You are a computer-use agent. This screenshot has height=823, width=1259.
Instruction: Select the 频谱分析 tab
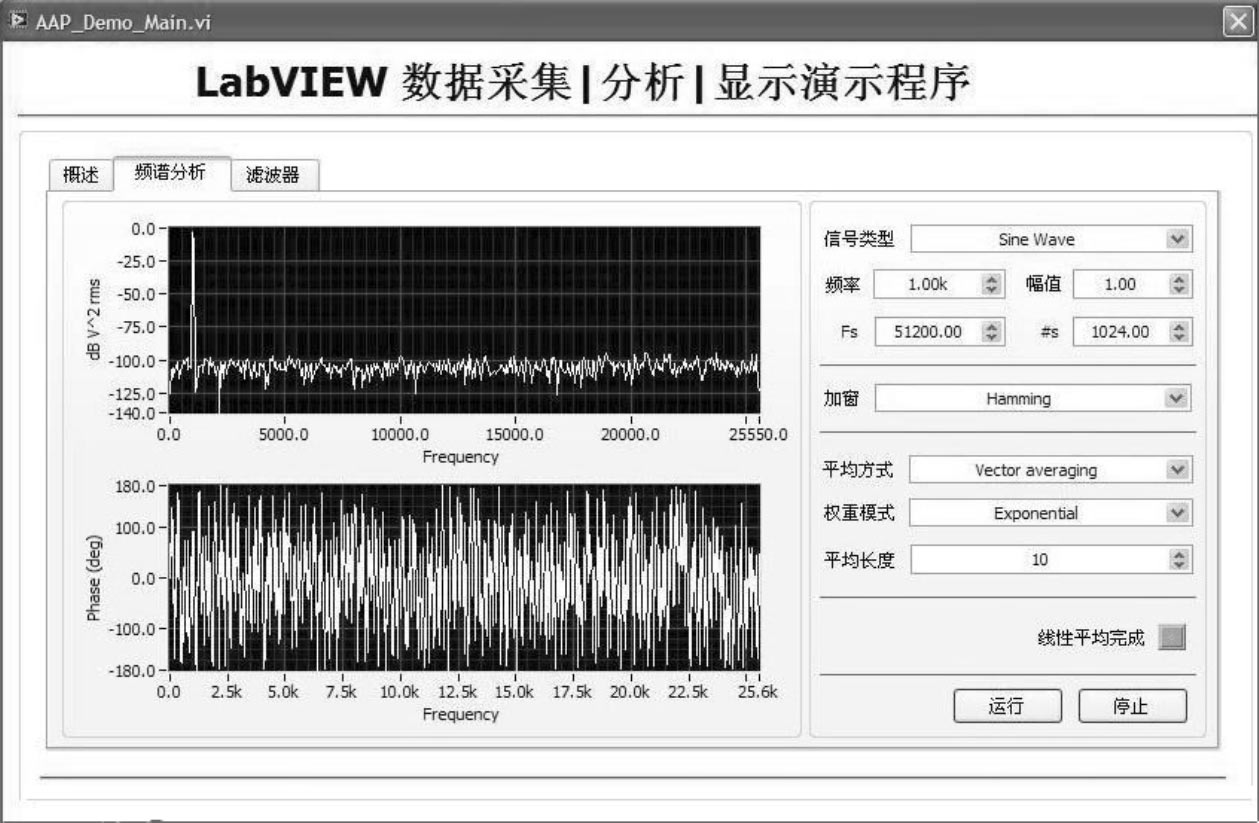coord(171,173)
